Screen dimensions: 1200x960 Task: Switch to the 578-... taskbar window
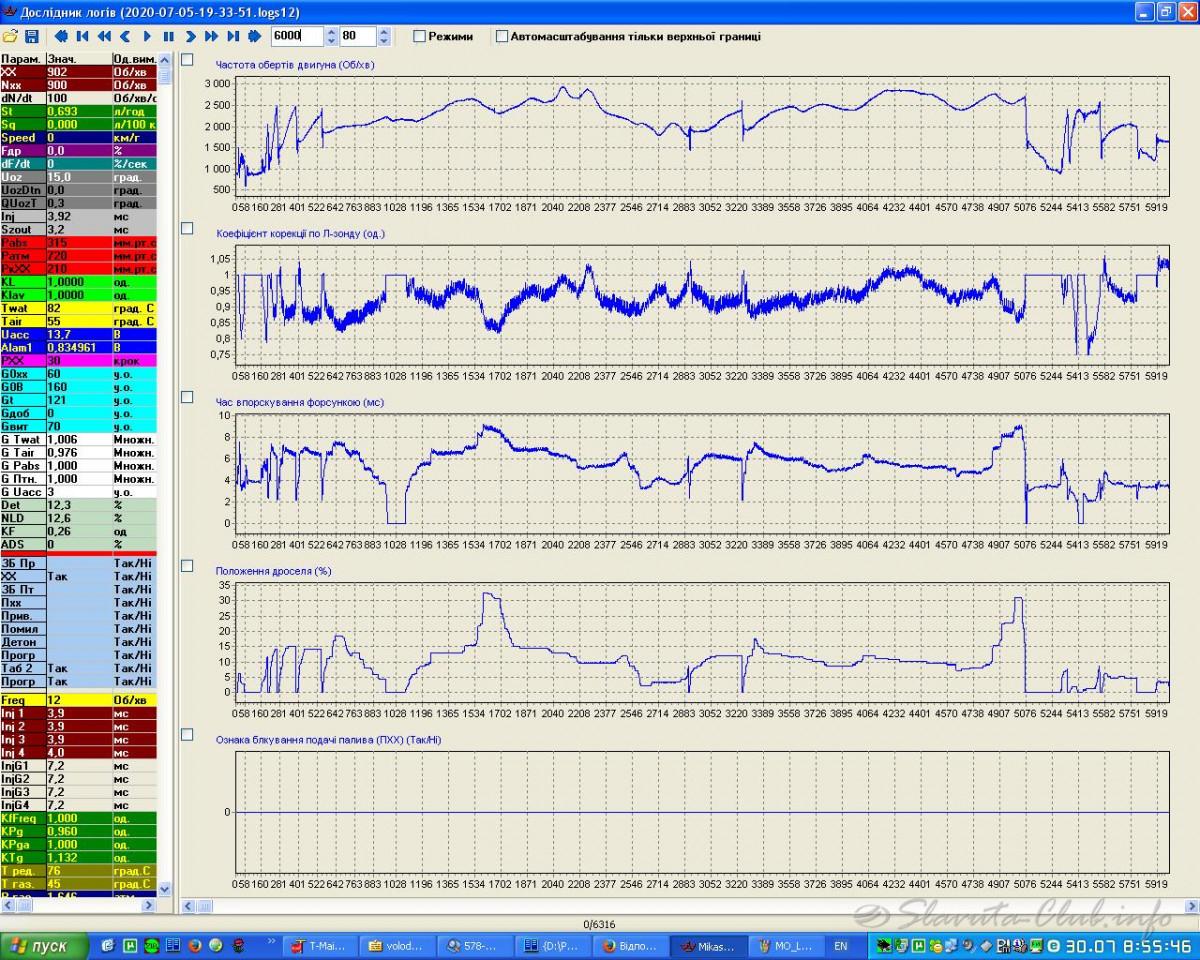(x=475, y=945)
